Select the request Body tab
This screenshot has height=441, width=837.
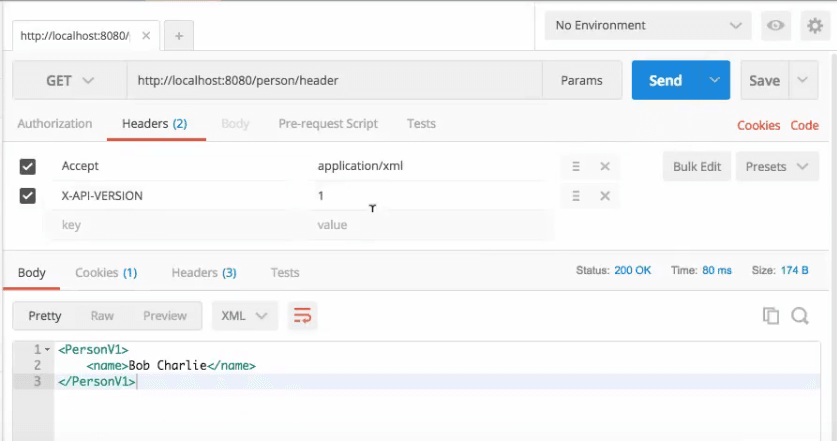[x=235, y=124]
